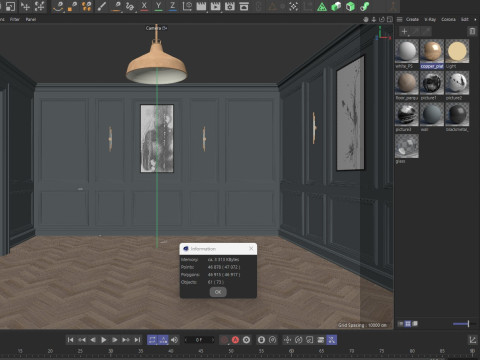The height and width of the screenshot is (360, 480).
Task: Open the viewport Filter menu
Action: pyautogui.click(x=15, y=19)
